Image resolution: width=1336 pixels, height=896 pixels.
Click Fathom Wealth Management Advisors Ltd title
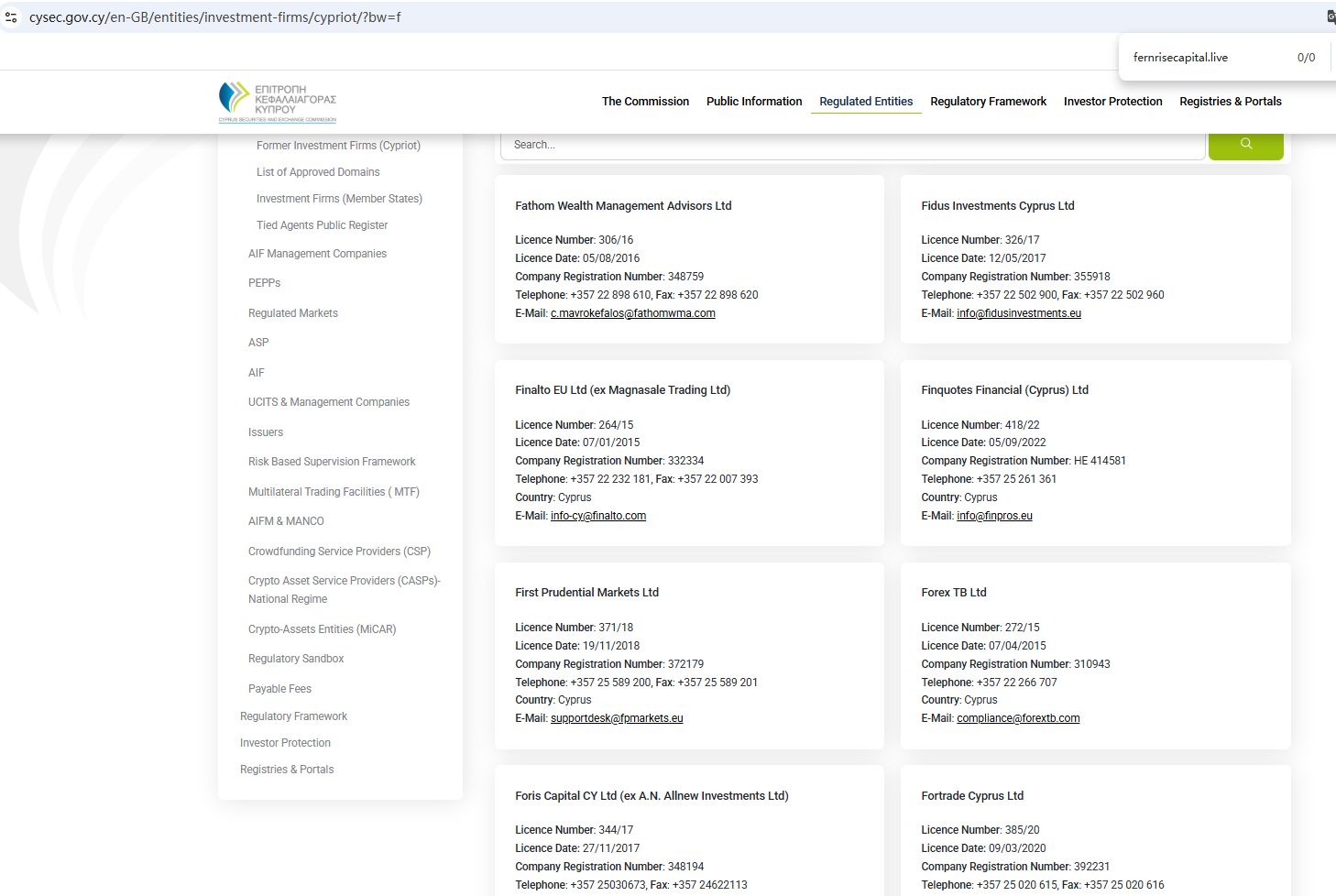click(x=623, y=206)
